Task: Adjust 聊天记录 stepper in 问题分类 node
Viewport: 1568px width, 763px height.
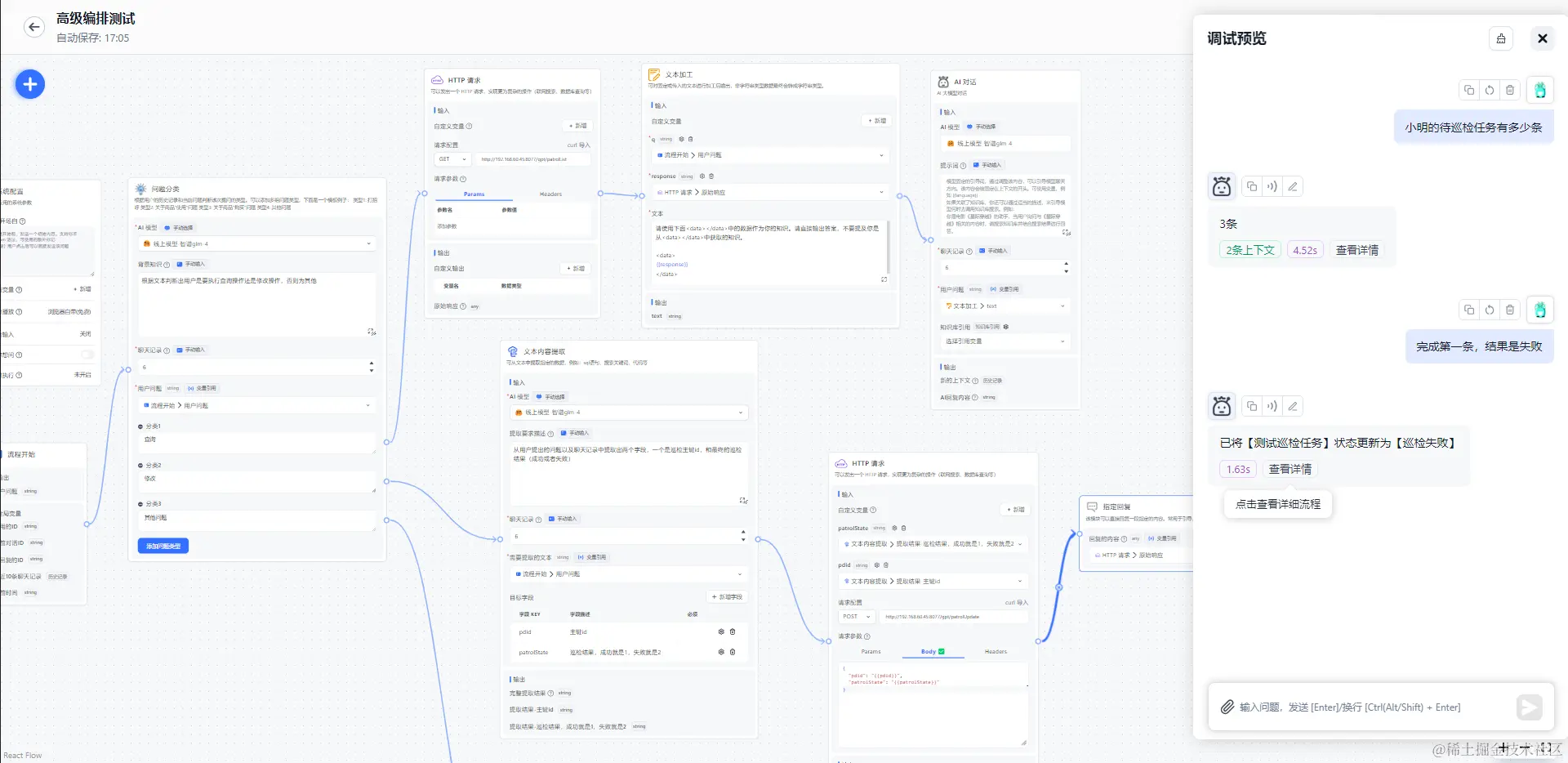Action: (x=372, y=367)
